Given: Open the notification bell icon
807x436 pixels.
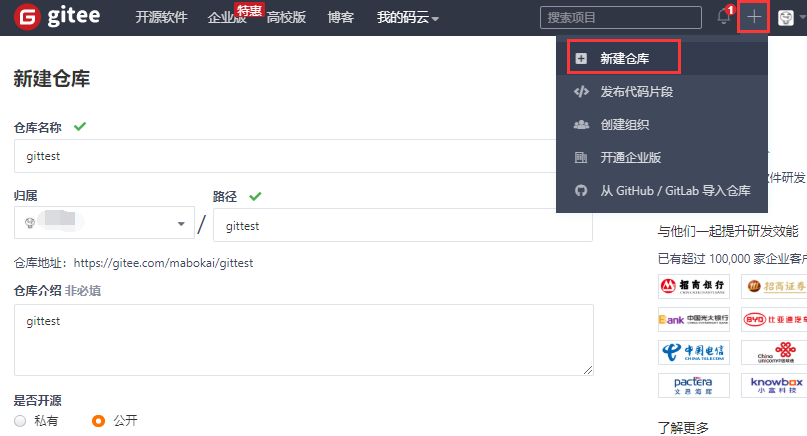Looking at the screenshot, I should 724,17.
